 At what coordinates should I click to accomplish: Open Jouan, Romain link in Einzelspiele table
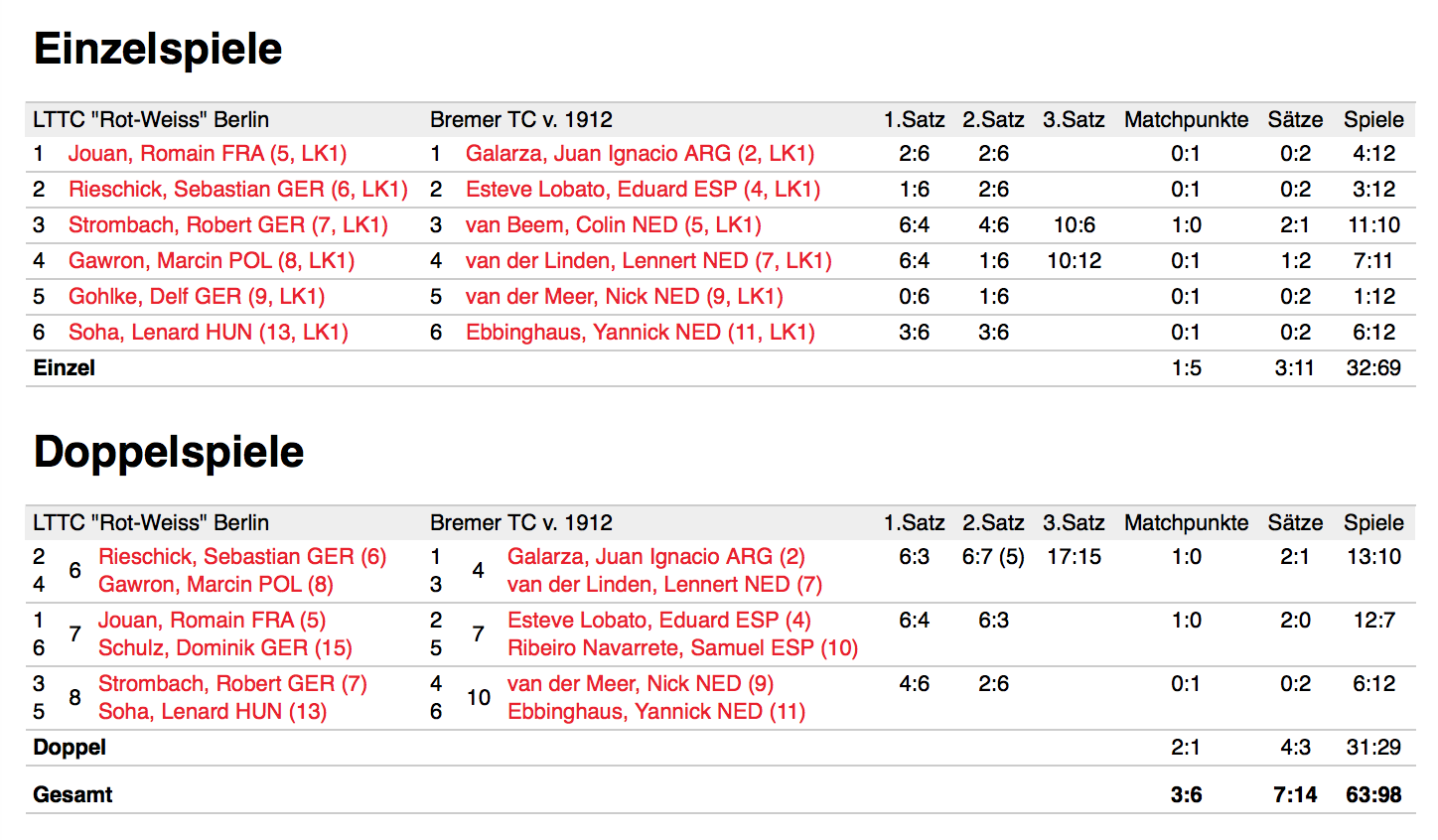(x=207, y=154)
